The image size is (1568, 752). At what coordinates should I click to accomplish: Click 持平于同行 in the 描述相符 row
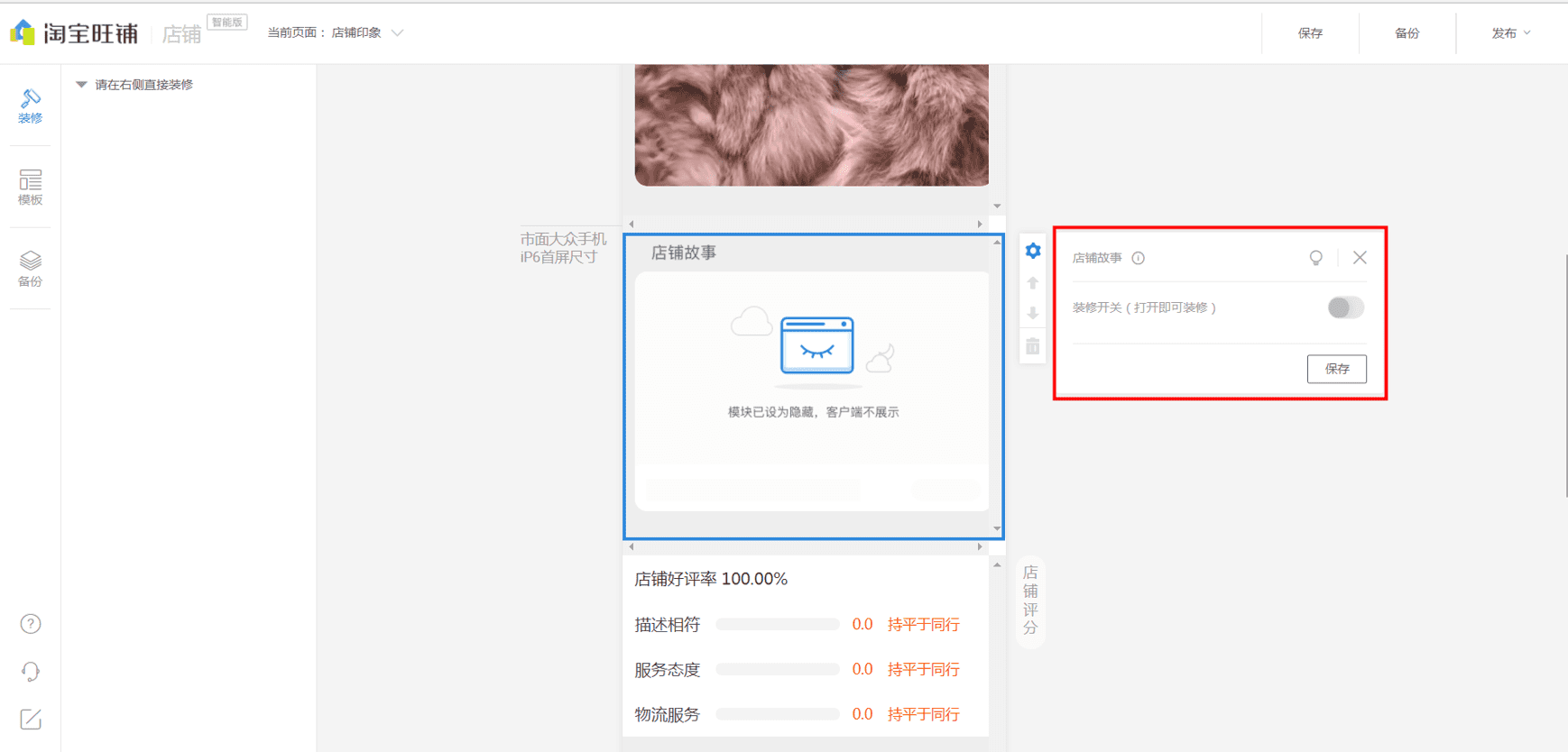click(x=924, y=624)
